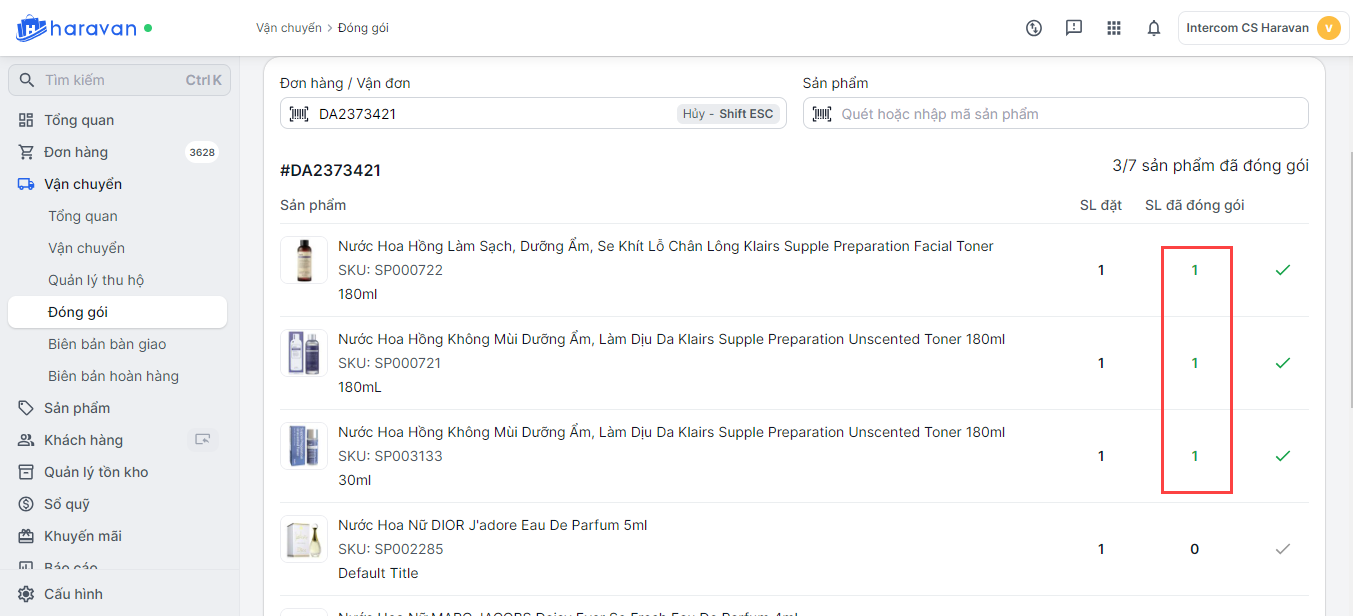Click the 3/7 sản phẩm đã đóng gói text

[x=1210, y=165]
